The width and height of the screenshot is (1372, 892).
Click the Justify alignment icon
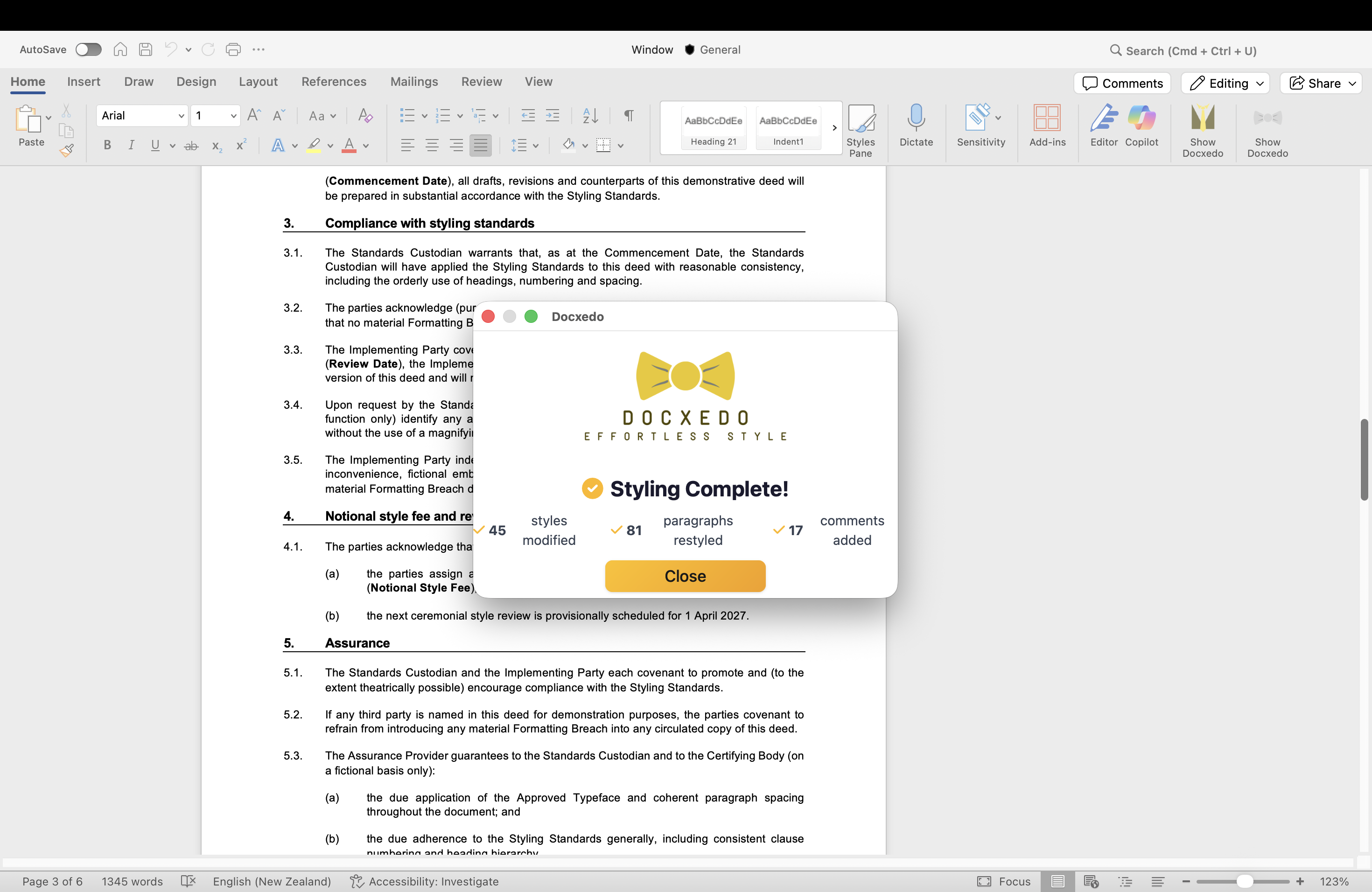tap(480, 145)
